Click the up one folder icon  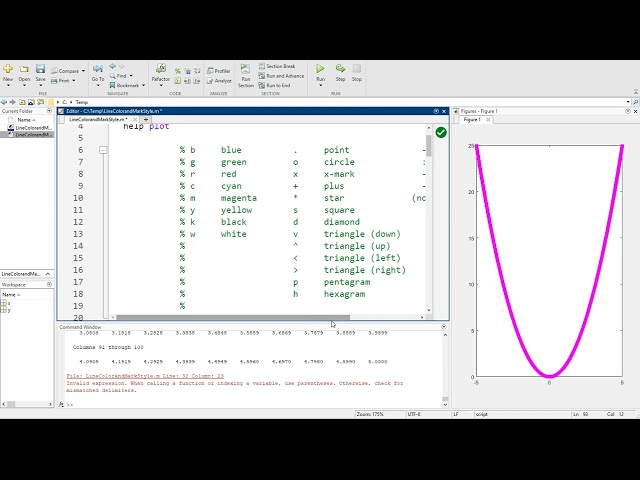(x=22, y=102)
